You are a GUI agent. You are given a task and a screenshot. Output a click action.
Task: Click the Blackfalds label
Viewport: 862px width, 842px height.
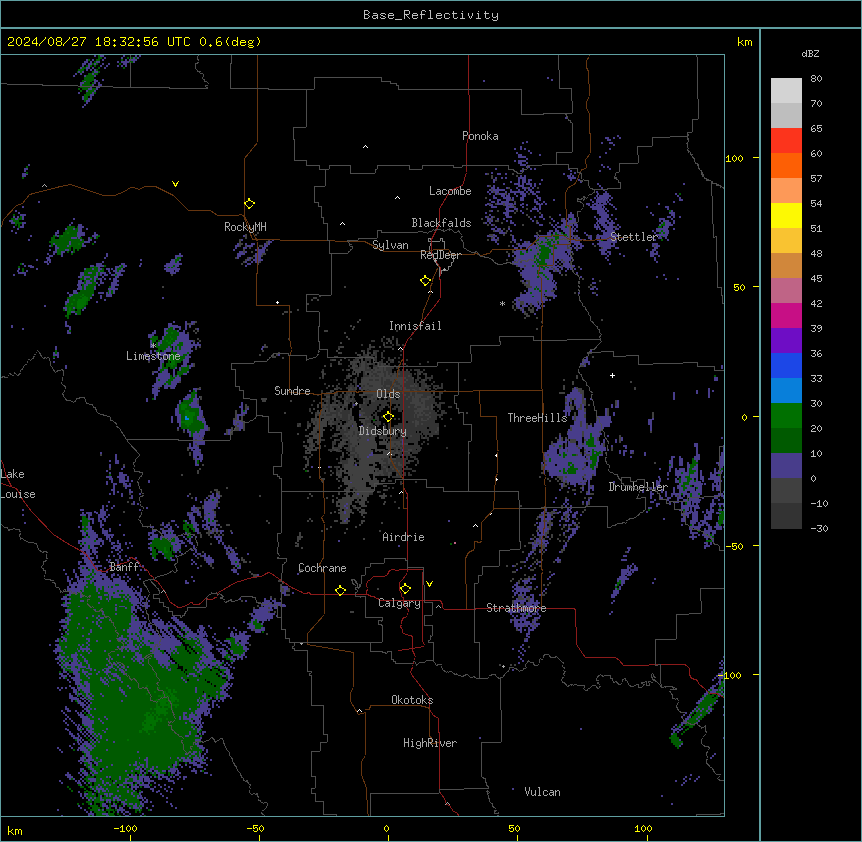tap(441, 223)
